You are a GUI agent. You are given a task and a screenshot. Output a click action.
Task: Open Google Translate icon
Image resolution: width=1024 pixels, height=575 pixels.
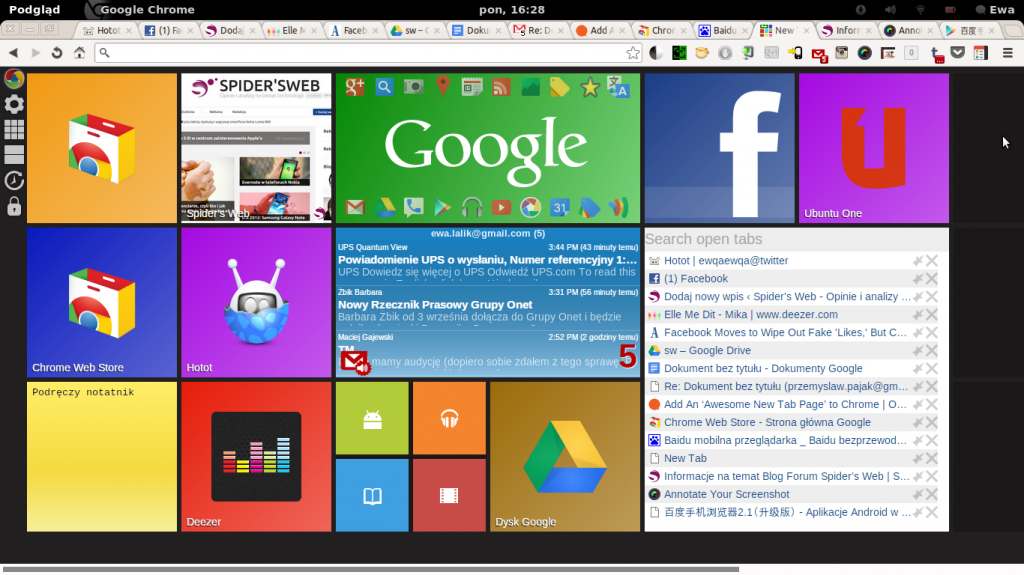pos(618,87)
